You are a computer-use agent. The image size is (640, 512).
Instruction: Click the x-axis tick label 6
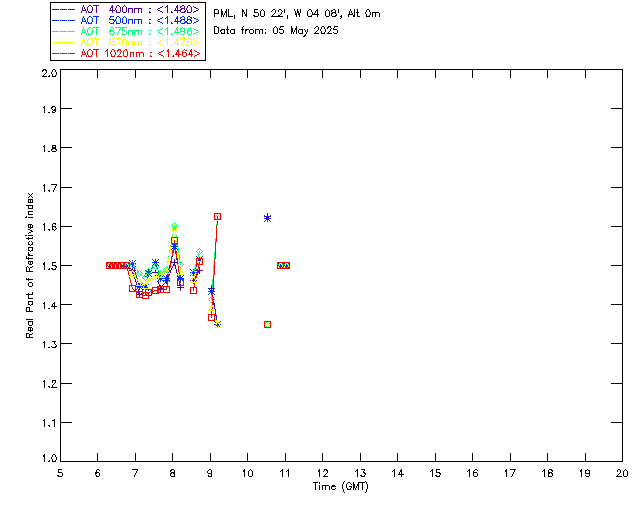pyautogui.click(x=98, y=473)
